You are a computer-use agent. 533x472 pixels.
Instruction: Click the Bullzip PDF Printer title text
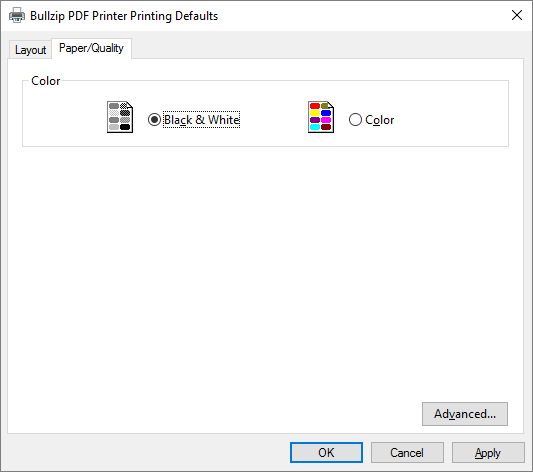click(x=124, y=16)
